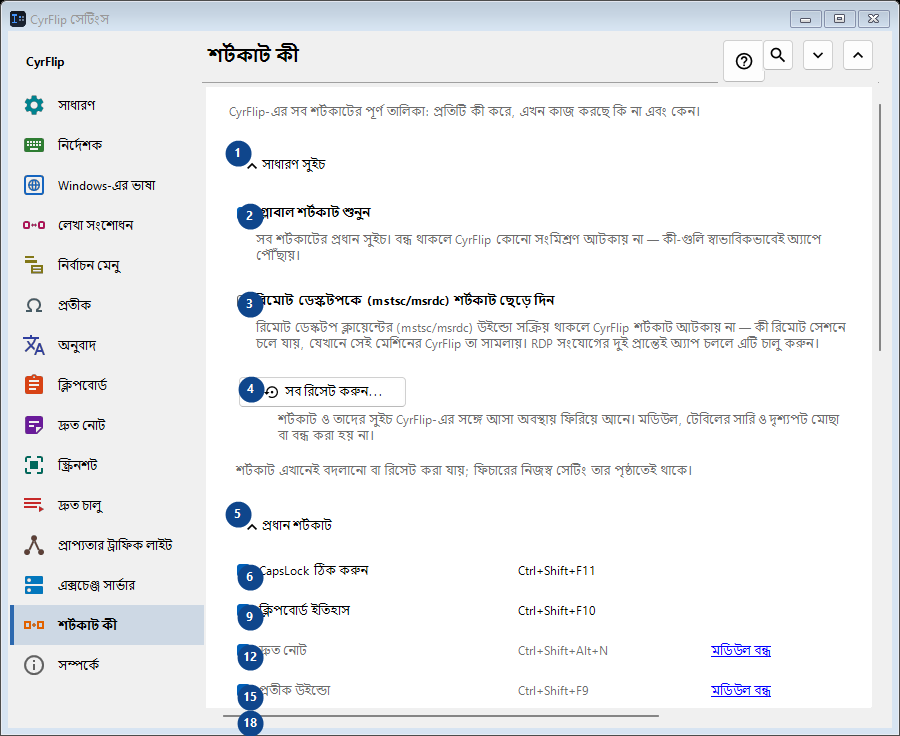Screen dimensions: 900x736
Task: Open the green স্ক্রিনশট capture icon
Action: (x=34, y=464)
